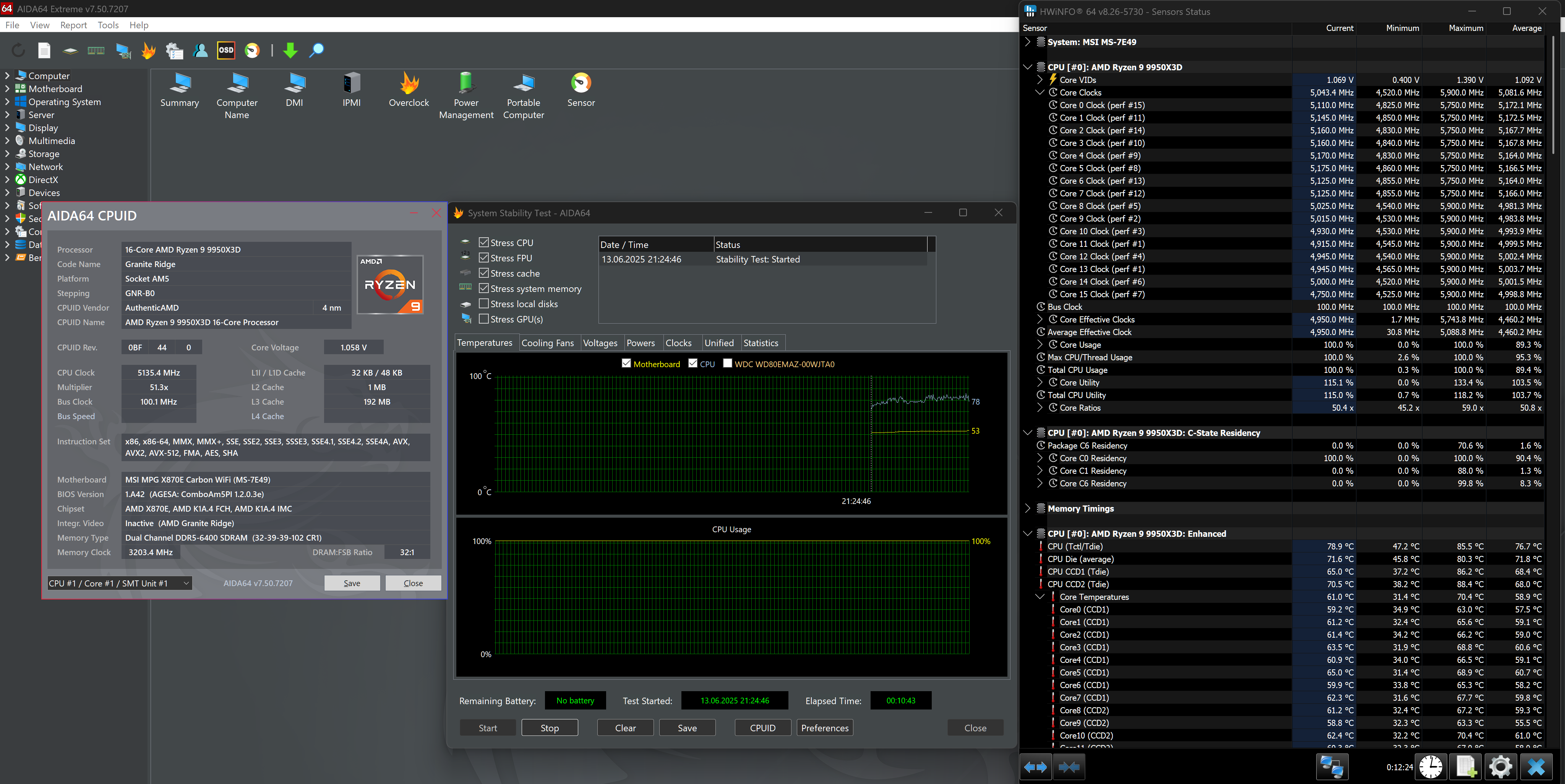Enable Stress GPU(s) checkbox
1565x784 pixels.
(x=483, y=319)
